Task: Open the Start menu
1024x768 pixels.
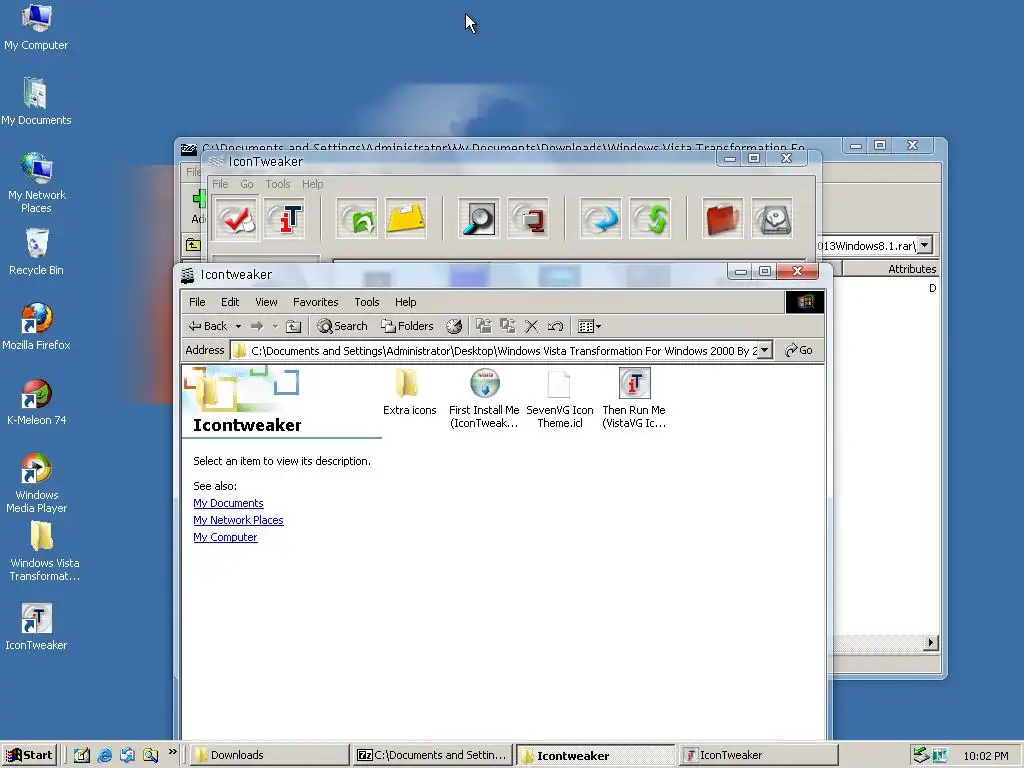Action: pos(29,755)
